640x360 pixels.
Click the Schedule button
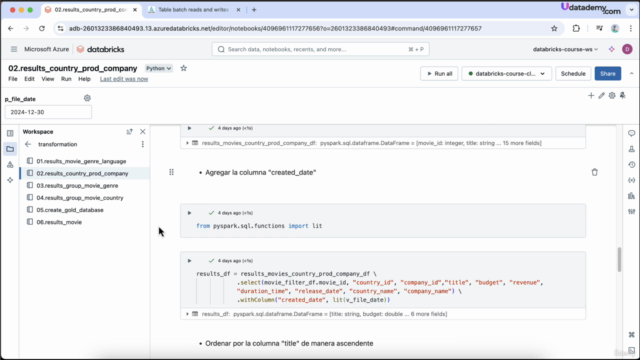point(573,73)
